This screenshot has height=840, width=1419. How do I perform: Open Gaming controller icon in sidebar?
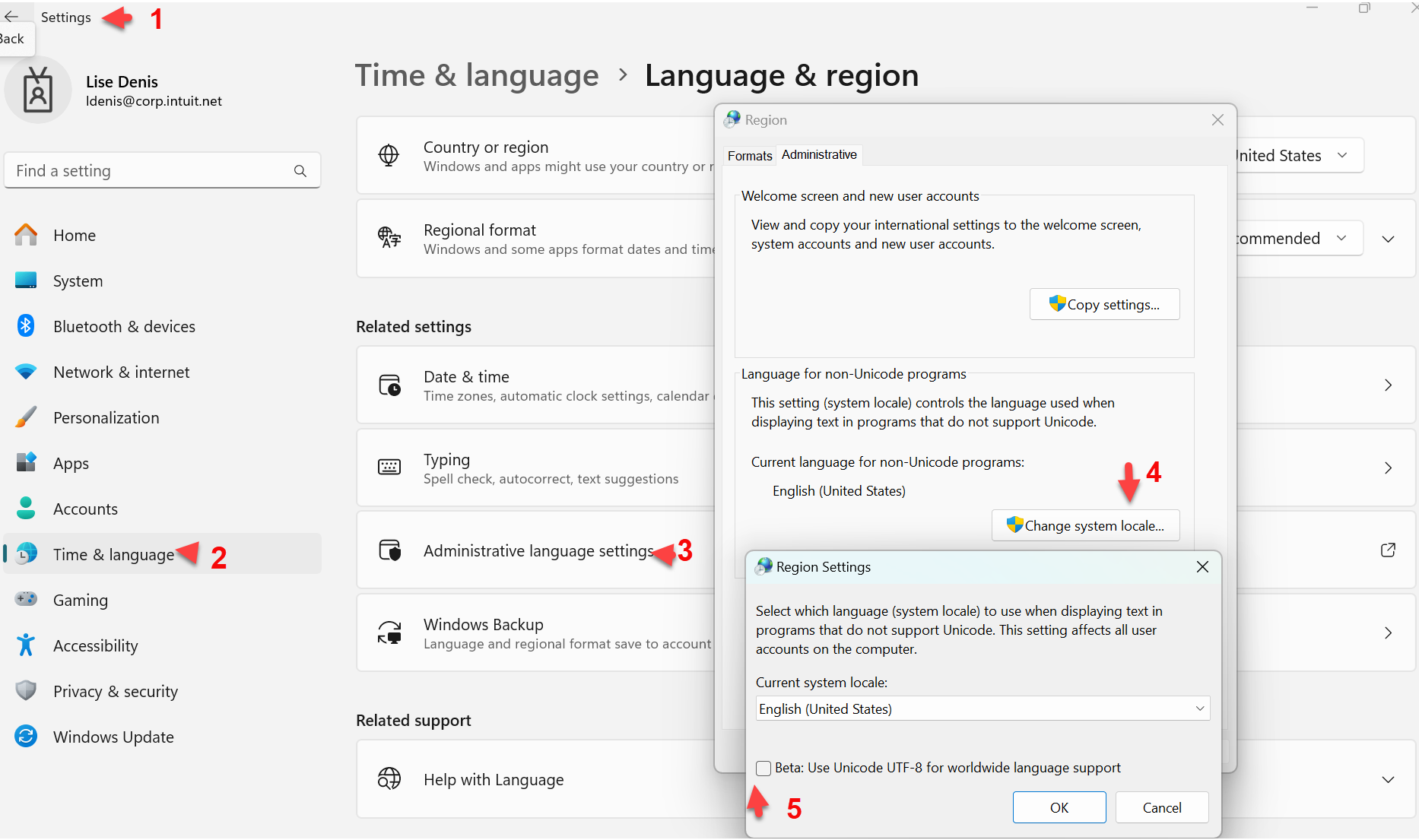(26, 600)
